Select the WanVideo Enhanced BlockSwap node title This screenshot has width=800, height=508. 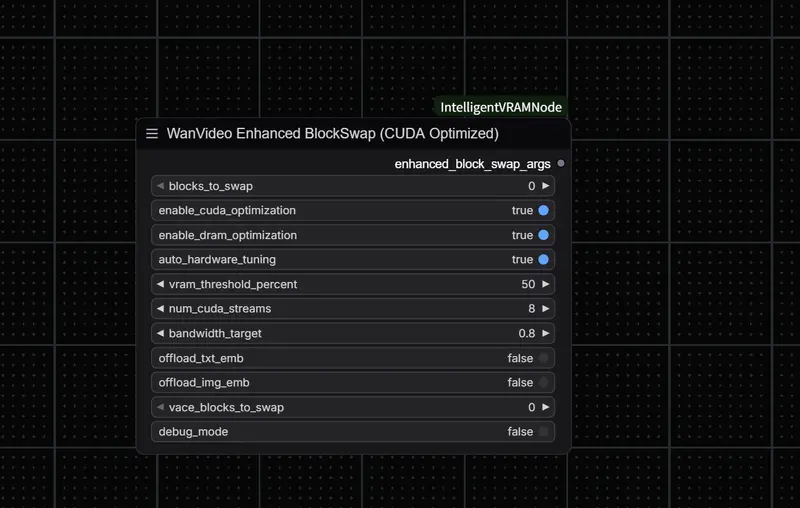coord(333,134)
